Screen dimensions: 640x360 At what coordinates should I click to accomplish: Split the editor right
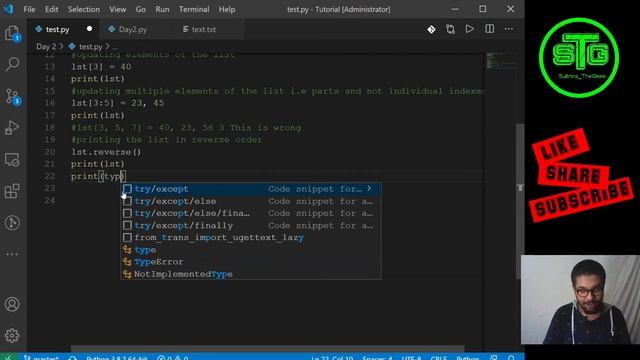[x=489, y=29]
